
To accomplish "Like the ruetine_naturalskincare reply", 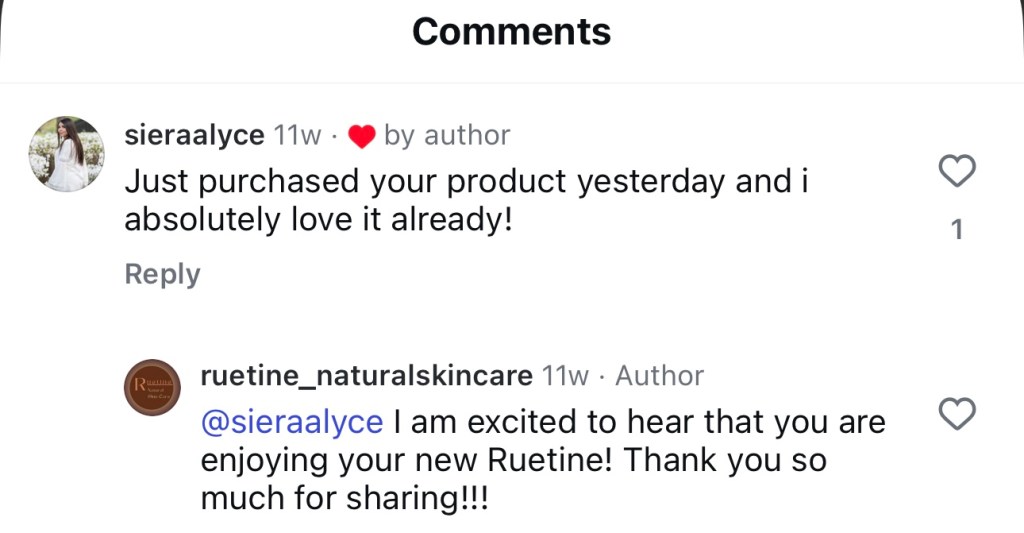I will (x=958, y=413).
